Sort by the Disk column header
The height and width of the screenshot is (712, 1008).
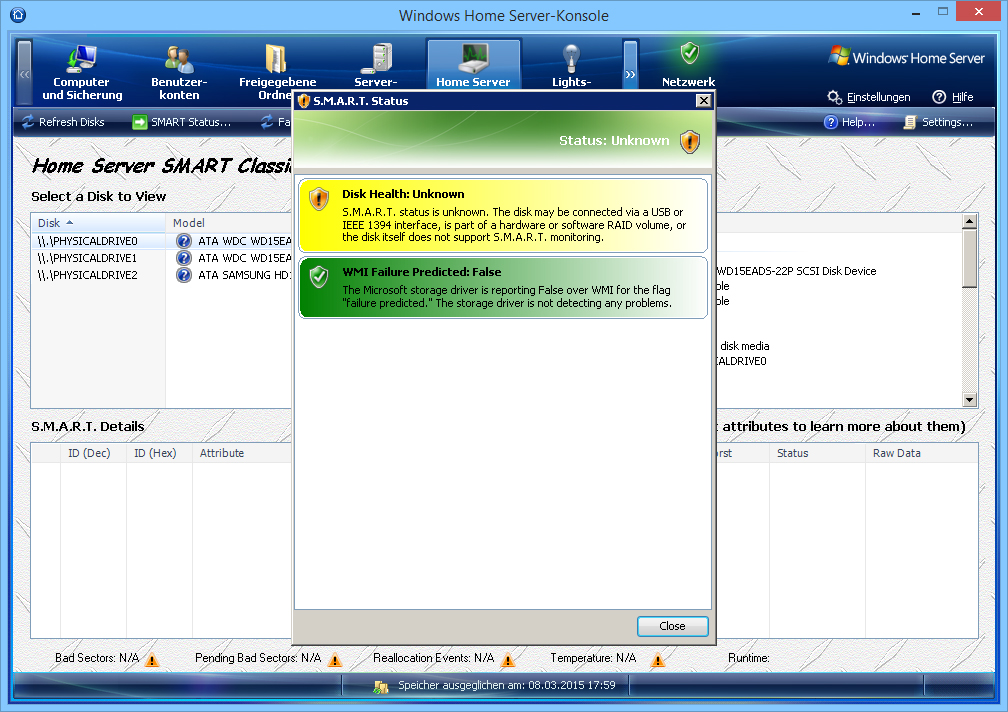(98, 223)
